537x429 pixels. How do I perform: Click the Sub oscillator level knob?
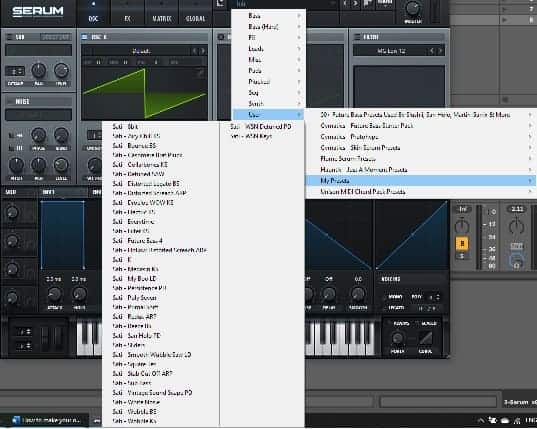point(61,71)
